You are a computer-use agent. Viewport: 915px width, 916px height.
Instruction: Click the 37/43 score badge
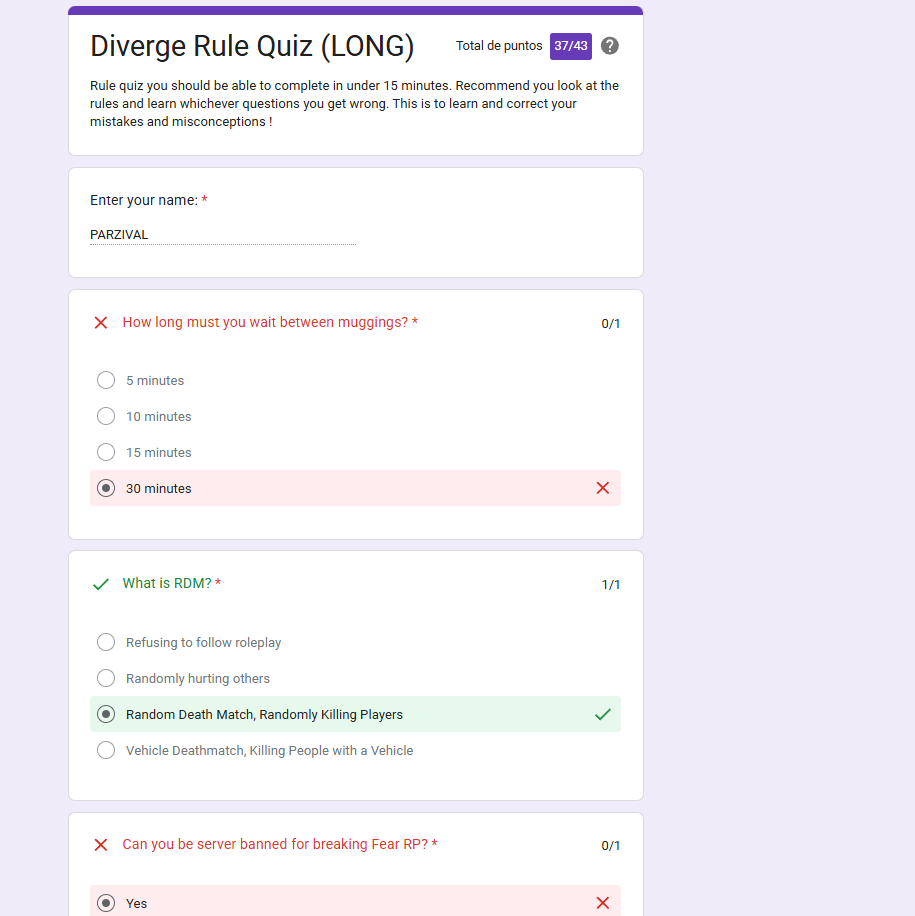point(570,46)
